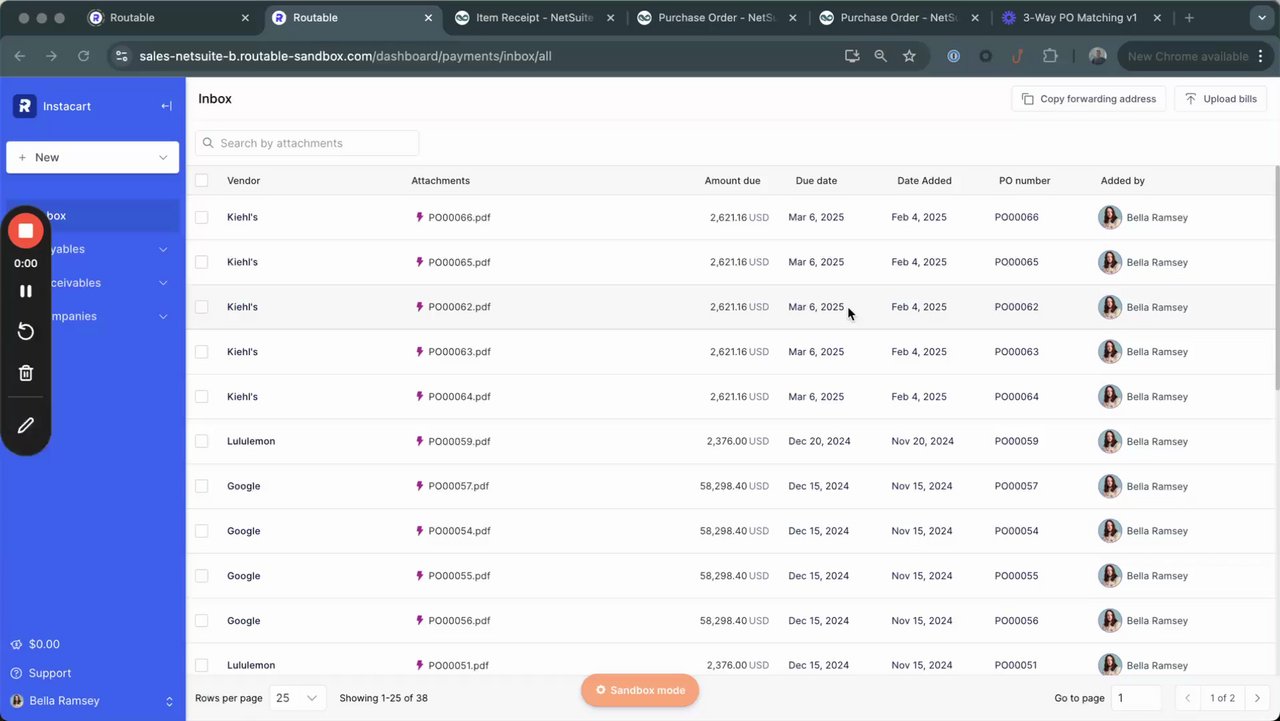Collapse the sidebar with the arrow icon

pos(166,106)
